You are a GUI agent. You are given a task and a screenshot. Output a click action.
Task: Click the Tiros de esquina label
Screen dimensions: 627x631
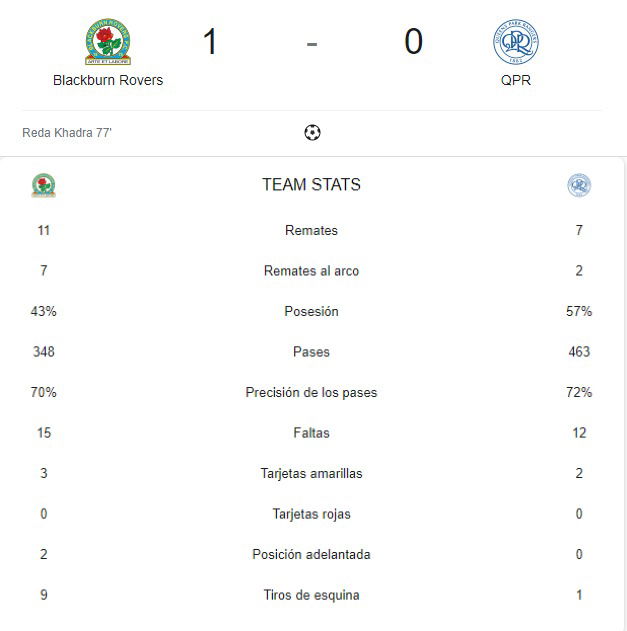(311, 595)
